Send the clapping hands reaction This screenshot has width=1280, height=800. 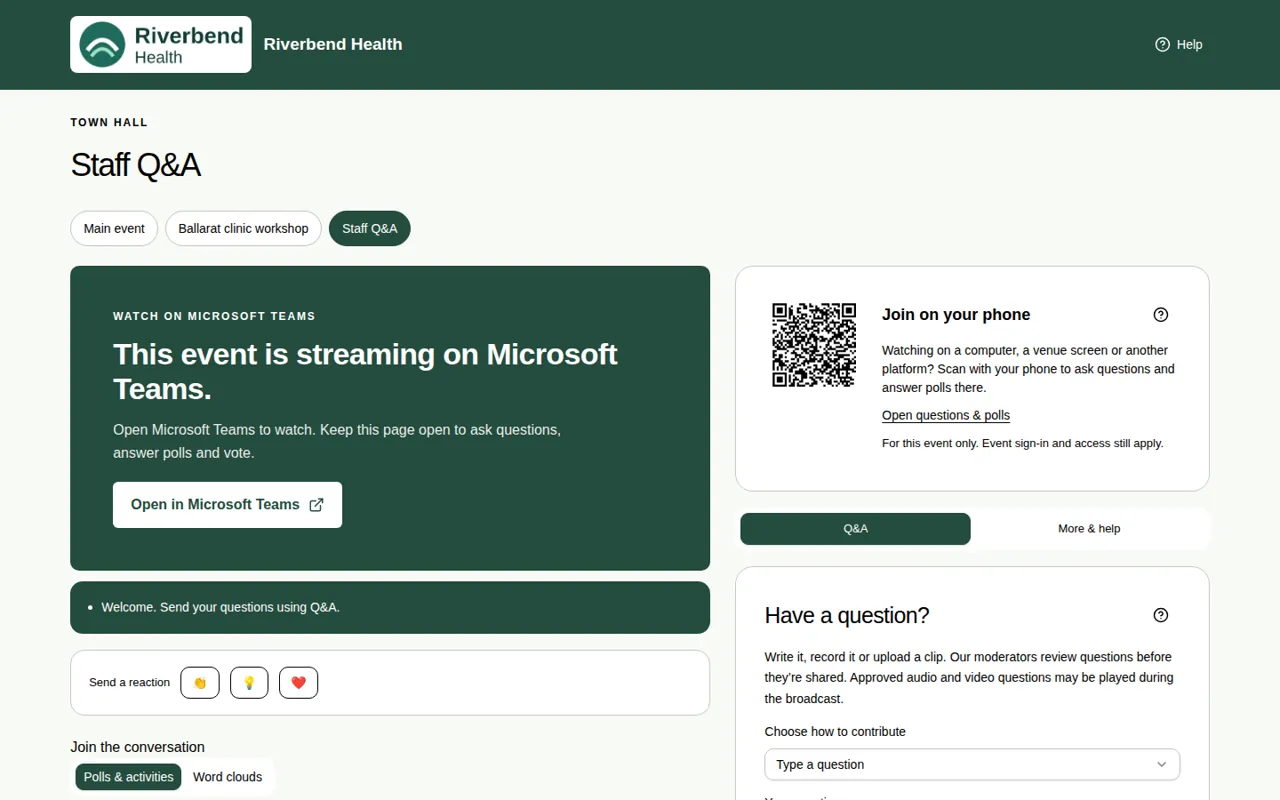200,683
